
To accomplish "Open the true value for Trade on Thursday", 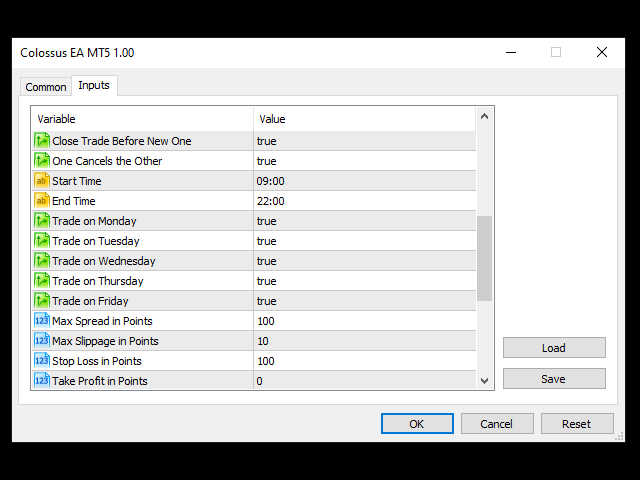I will (x=364, y=281).
